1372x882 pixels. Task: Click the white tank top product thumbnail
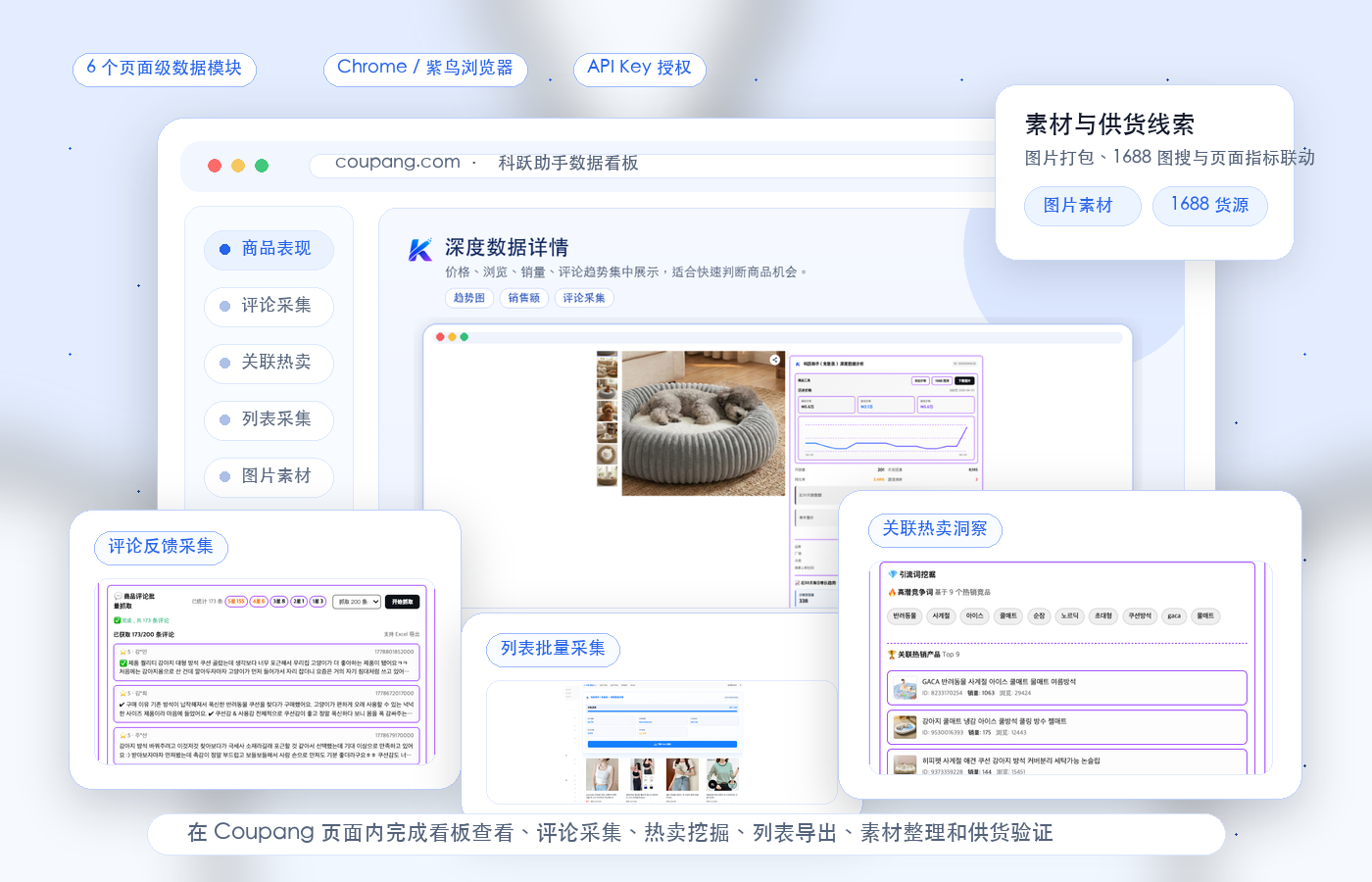[x=602, y=774]
